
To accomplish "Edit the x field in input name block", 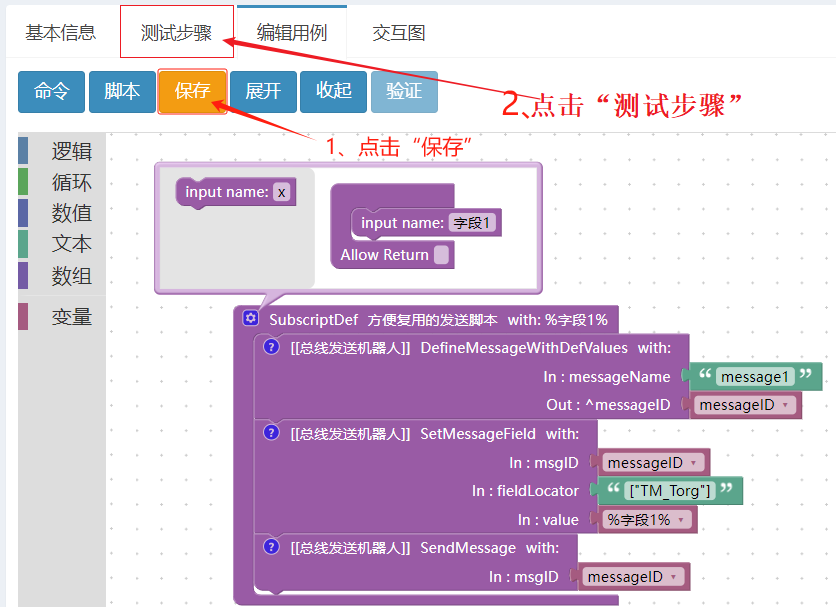I will [282, 192].
